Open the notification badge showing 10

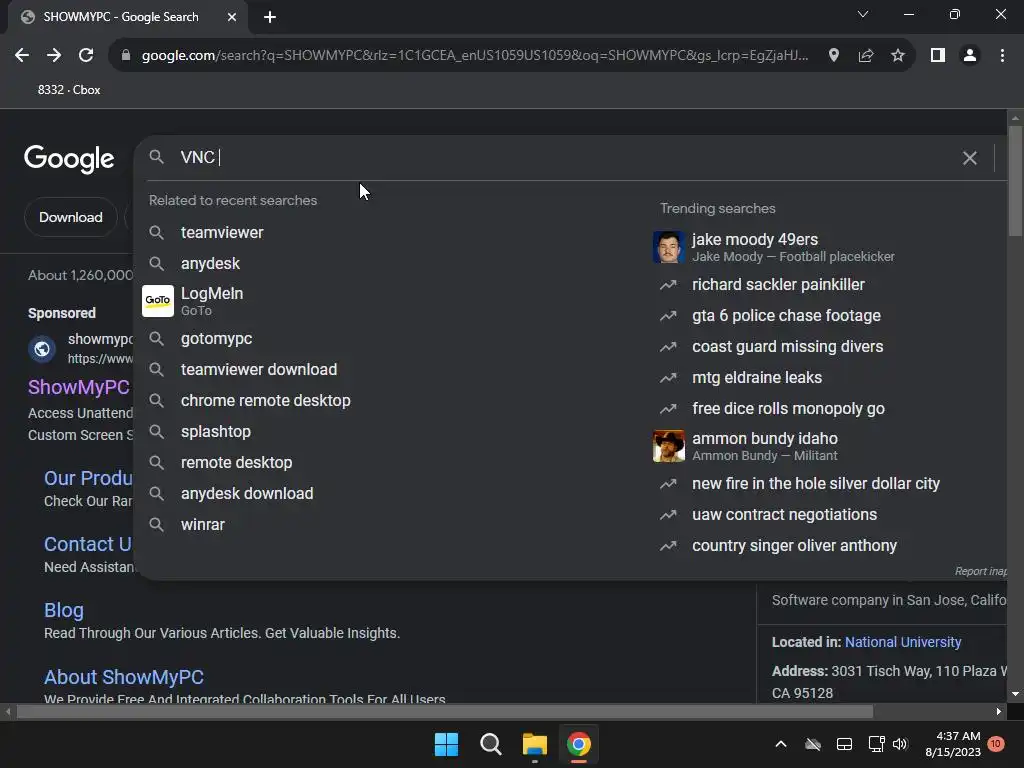(995, 744)
